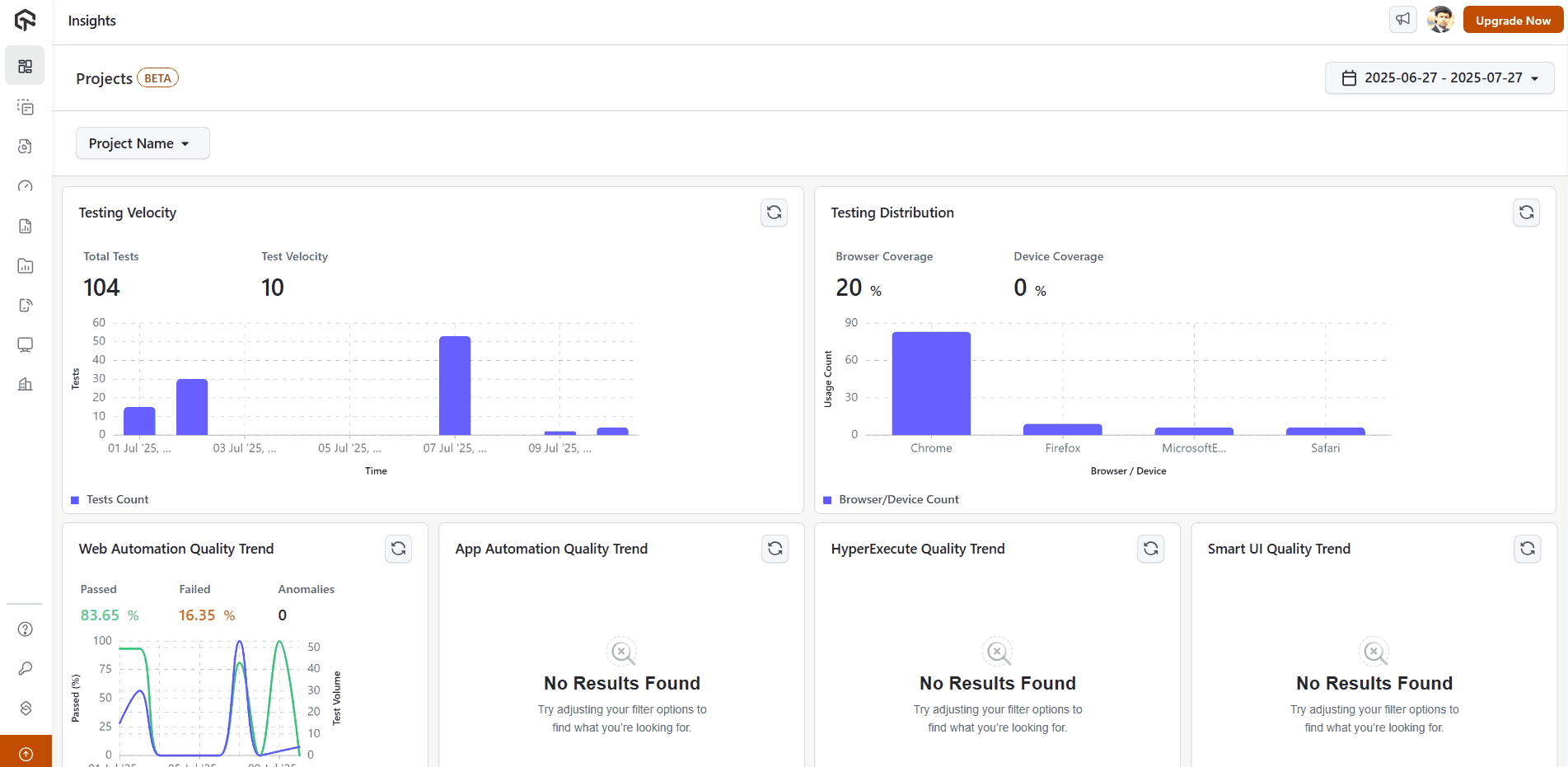The height and width of the screenshot is (767, 1568).
Task: Click the organization building icon in sidebar
Action: click(25, 384)
